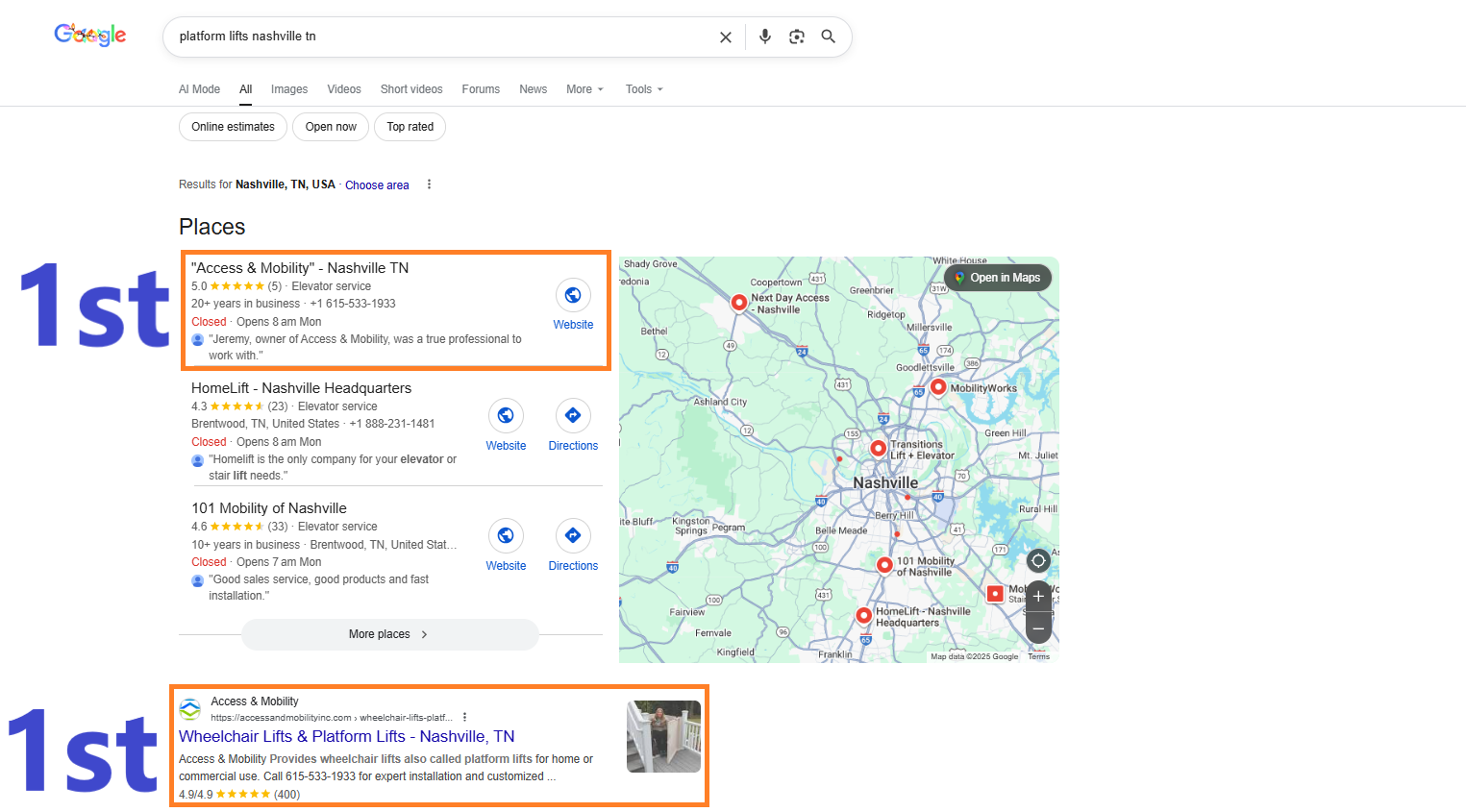Click Open in Maps button
Viewport: 1466px width, 812px height.
(x=998, y=278)
